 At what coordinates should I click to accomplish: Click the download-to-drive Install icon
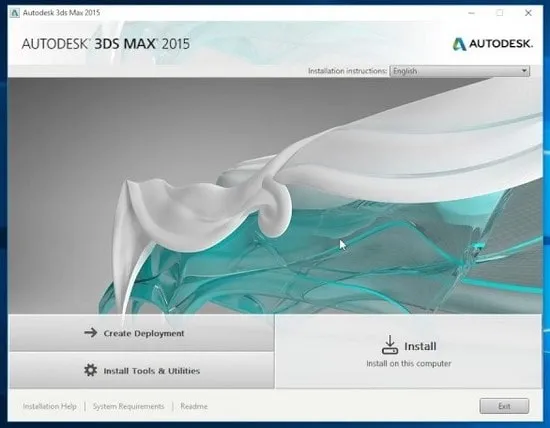tap(390, 345)
